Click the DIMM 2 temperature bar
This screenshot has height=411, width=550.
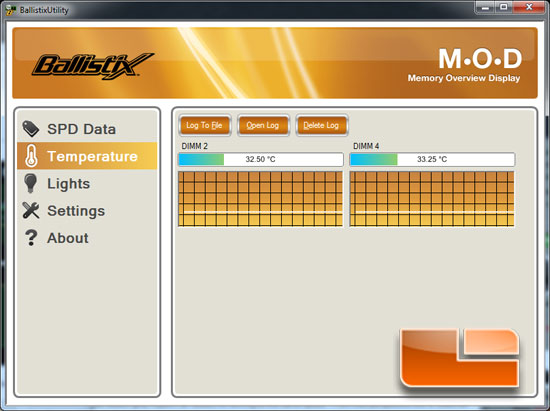point(261,159)
